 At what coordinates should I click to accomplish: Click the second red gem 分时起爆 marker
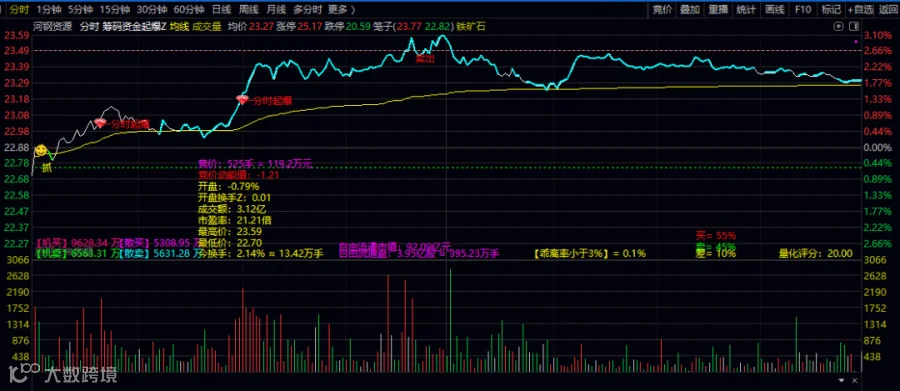point(243,100)
